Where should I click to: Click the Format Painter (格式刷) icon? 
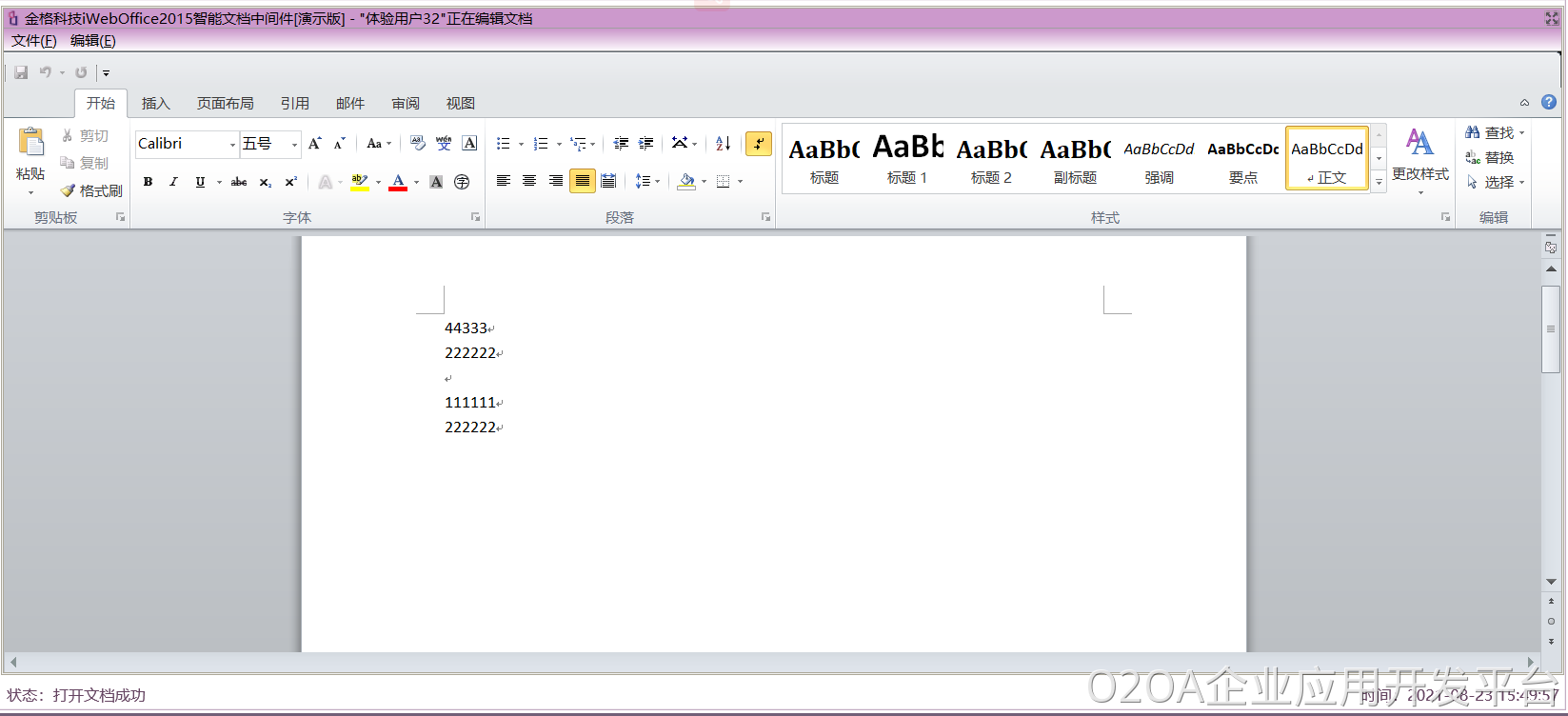tap(69, 191)
